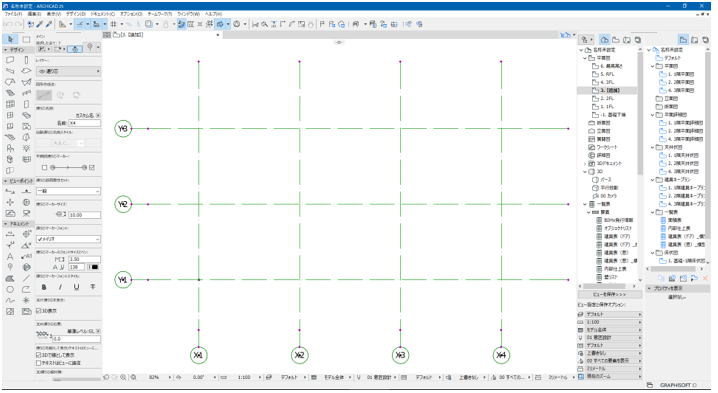Screen dimensions: 718x393
Task: Open the Publisher Sets in Navigator
Action: (x=637, y=40)
